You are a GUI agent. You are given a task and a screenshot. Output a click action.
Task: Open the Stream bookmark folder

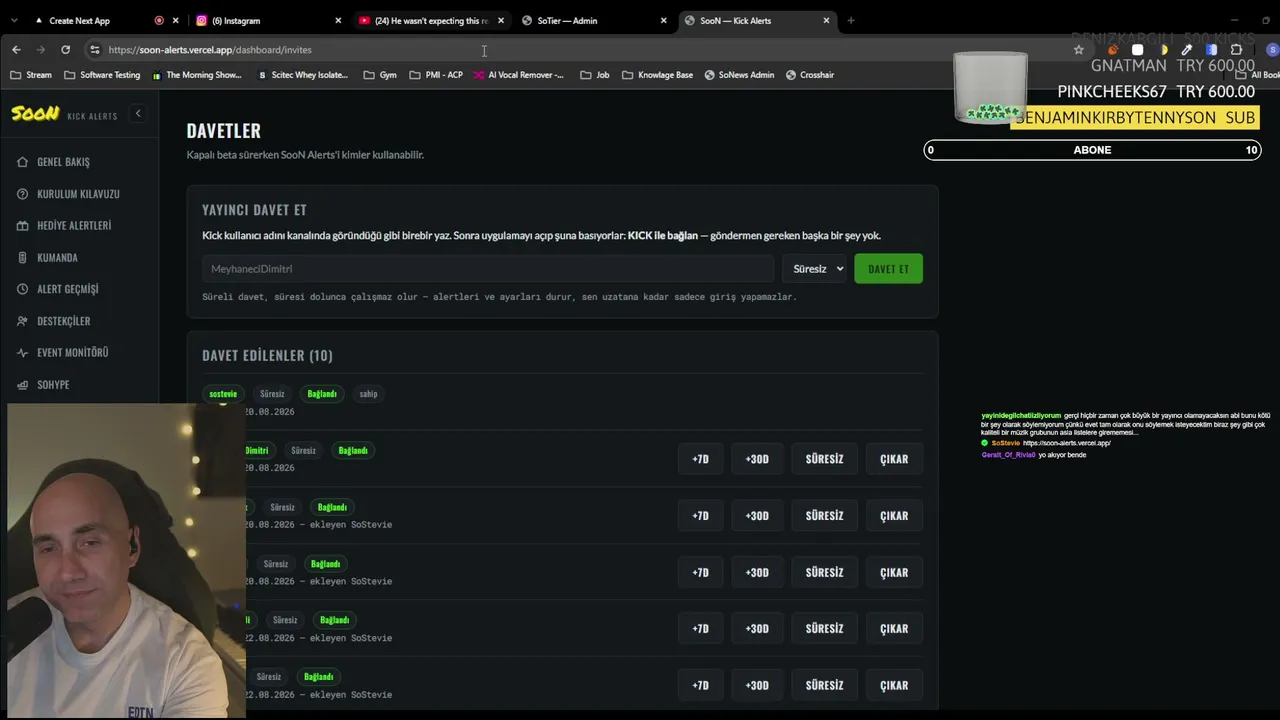(31, 75)
